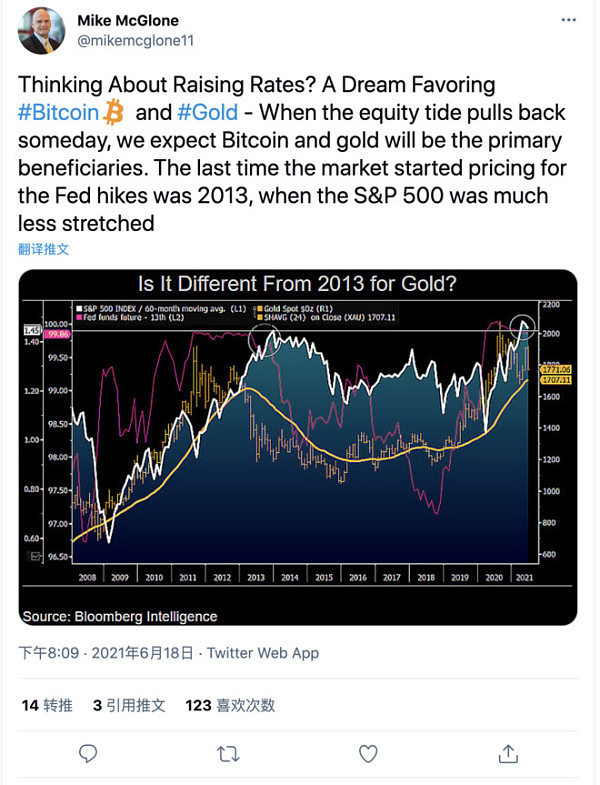Click 翻译推文 to translate tweet
The image size is (600, 785).
(44, 249)
